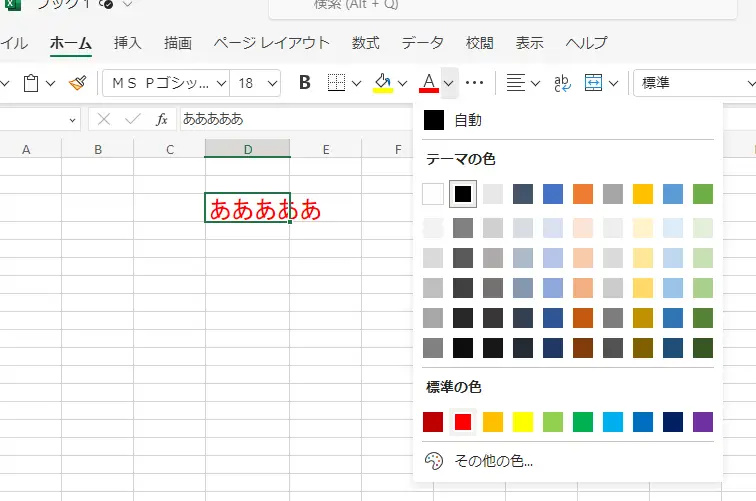Viewport: 756px width, 501px height.
Task: Open the font size 18 dropdown
Action: pos(272,83)
